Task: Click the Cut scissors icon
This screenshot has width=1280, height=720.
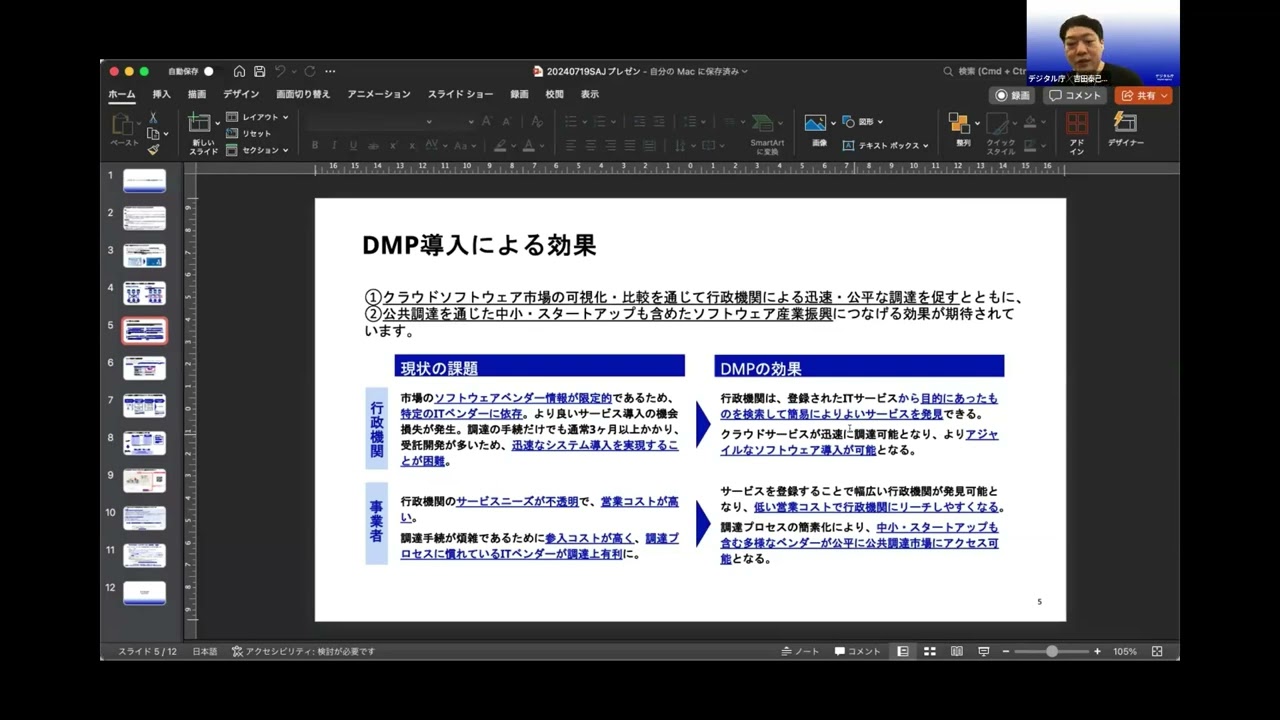Action: (x=153, y=118)
